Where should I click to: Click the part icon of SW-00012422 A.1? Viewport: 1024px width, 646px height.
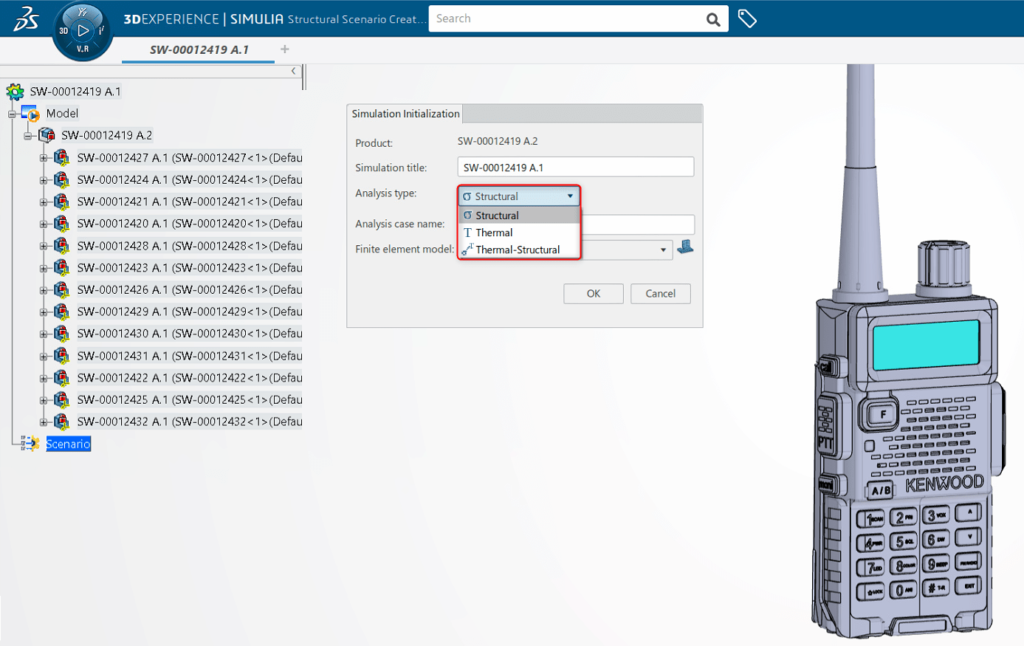pos(61,378)
